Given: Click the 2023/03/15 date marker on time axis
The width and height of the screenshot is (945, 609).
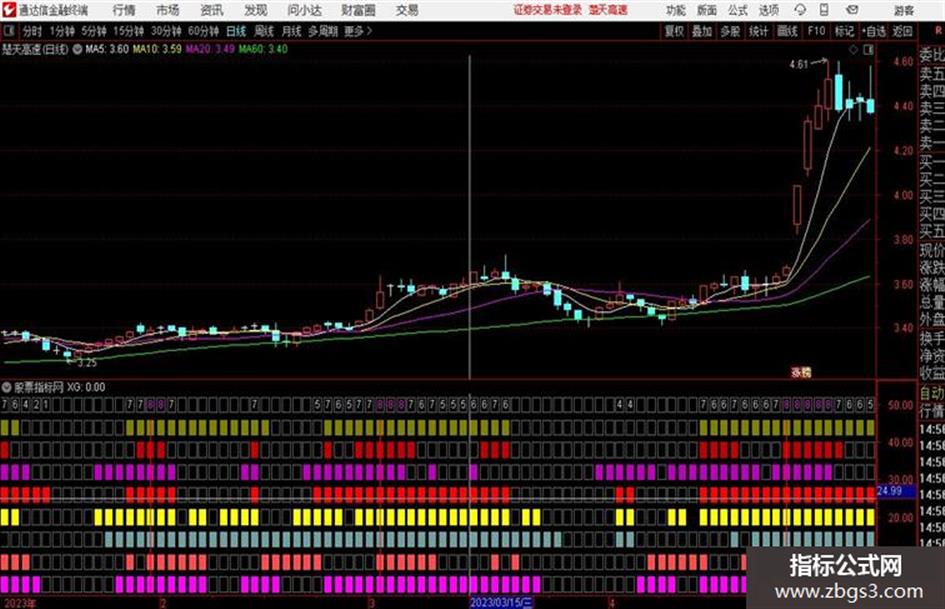Looking at the screenshot, I should coord(501,603).
